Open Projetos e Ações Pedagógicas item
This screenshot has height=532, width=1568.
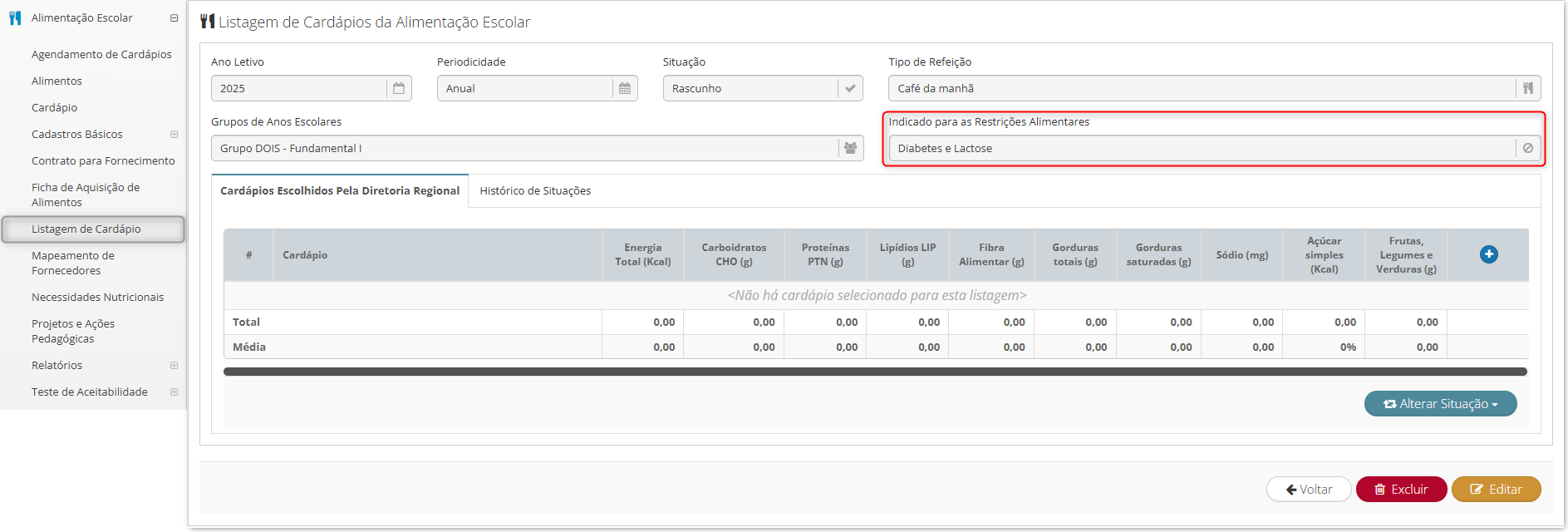73,331
